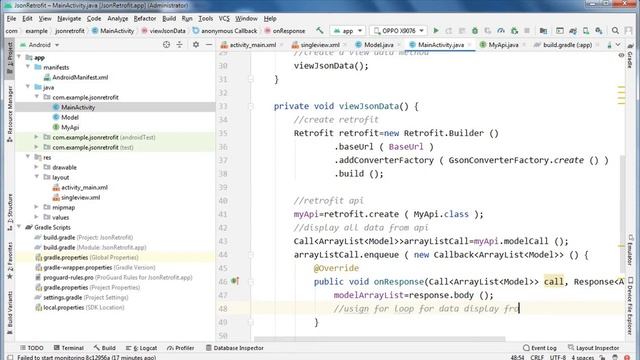This screenshot has height=360, width=640.
Task: Hide the Project panel with minus icon
Action: click(x=209, y=45)
